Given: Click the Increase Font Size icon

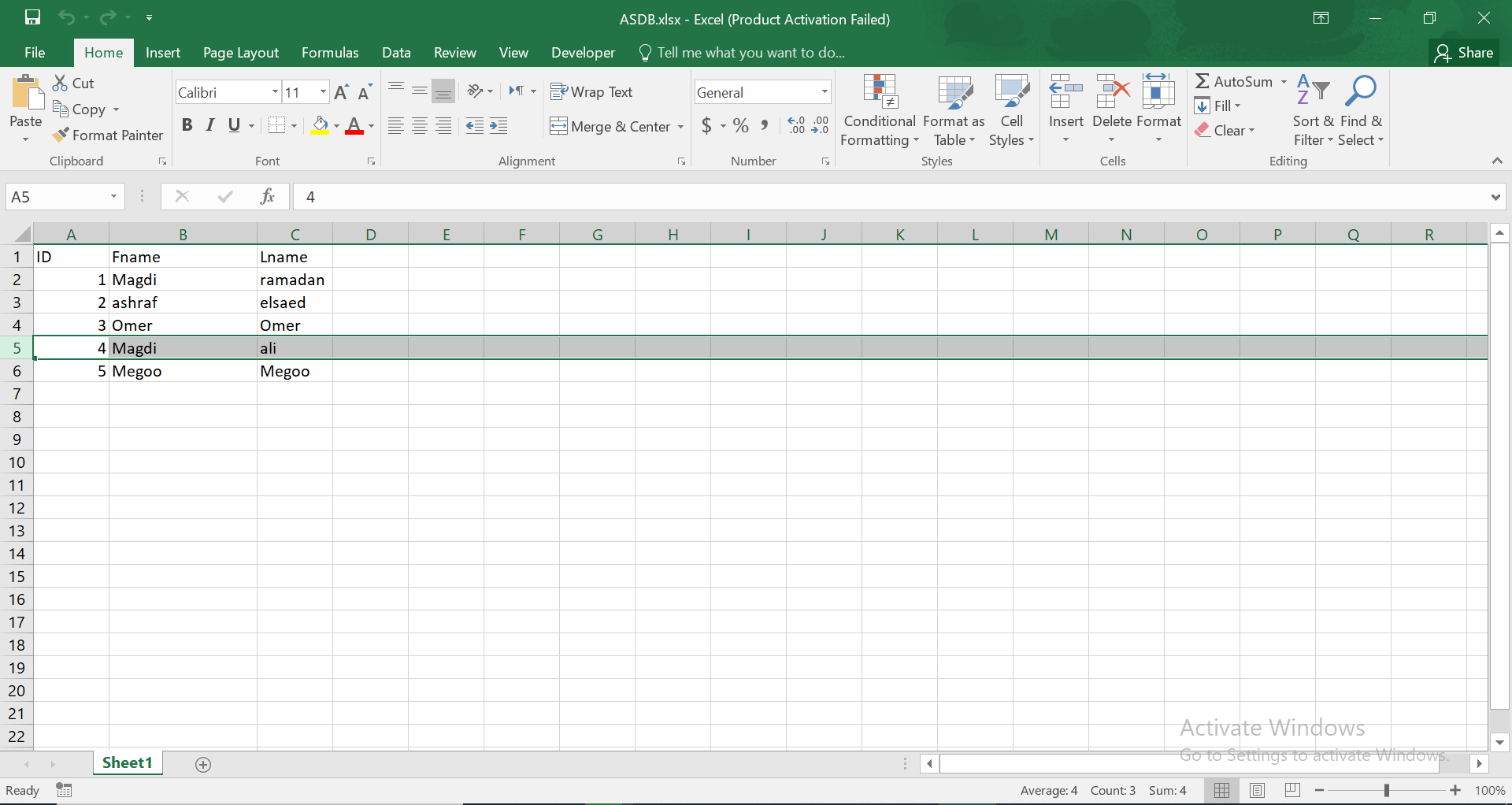Looking at the screenshot, I should coord(341,92).
